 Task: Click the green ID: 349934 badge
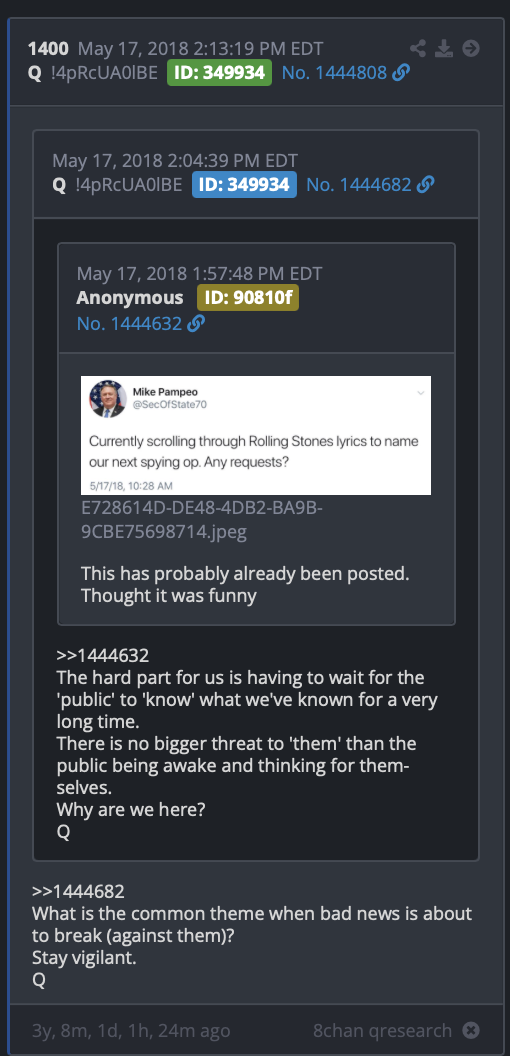pos(220,73)
